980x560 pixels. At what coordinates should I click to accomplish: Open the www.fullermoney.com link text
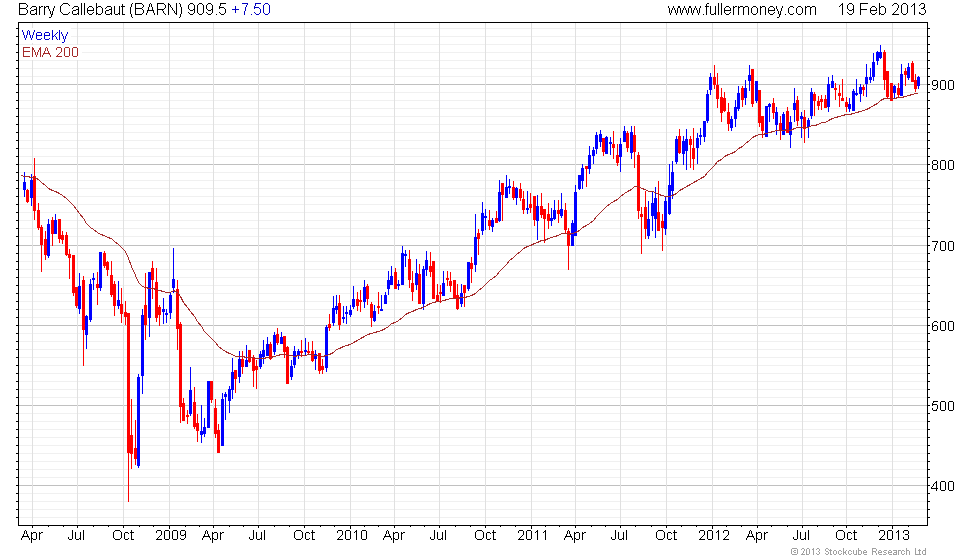tap(742, 10)
